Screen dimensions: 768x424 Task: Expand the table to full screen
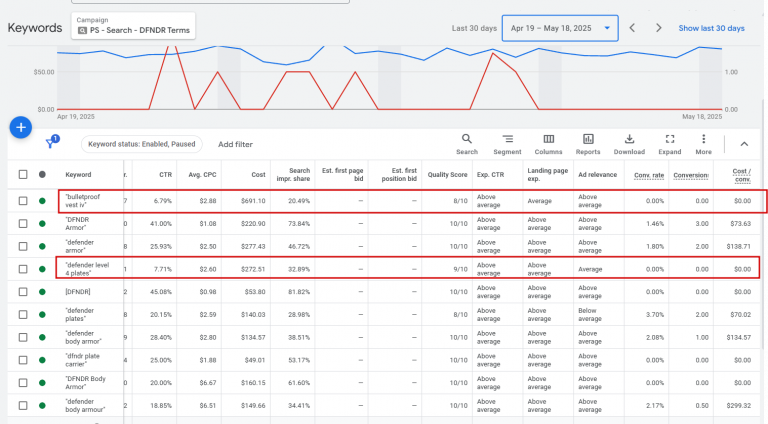[670, 144]
